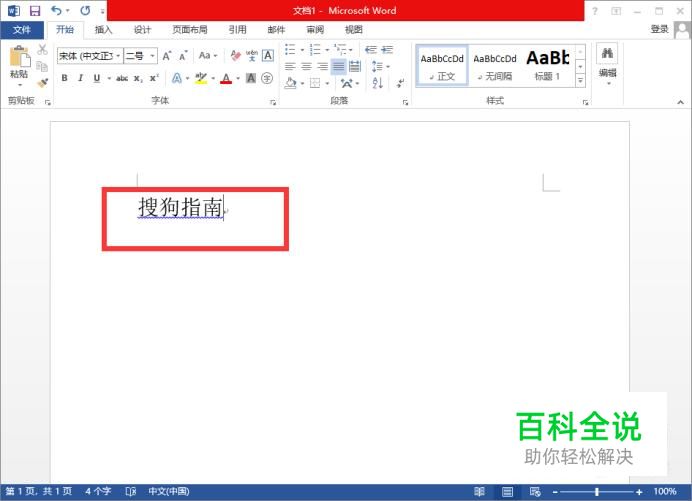Switch to the 页面布局 Page Layout tab
The width and height of the screenshot is (692, 501).
point(190,30)
